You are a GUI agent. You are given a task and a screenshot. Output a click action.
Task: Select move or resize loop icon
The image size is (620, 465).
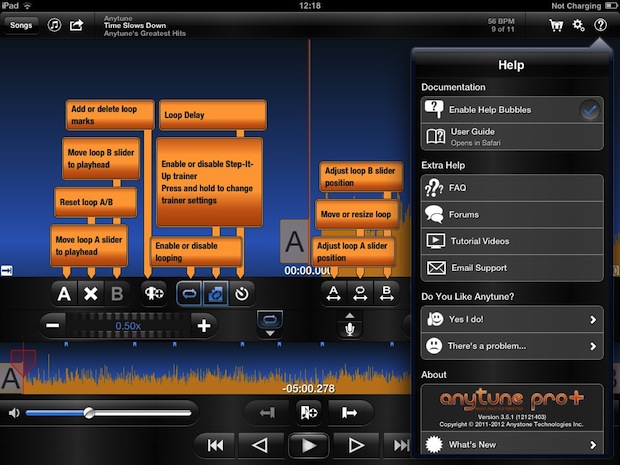(x=360, y=294)
